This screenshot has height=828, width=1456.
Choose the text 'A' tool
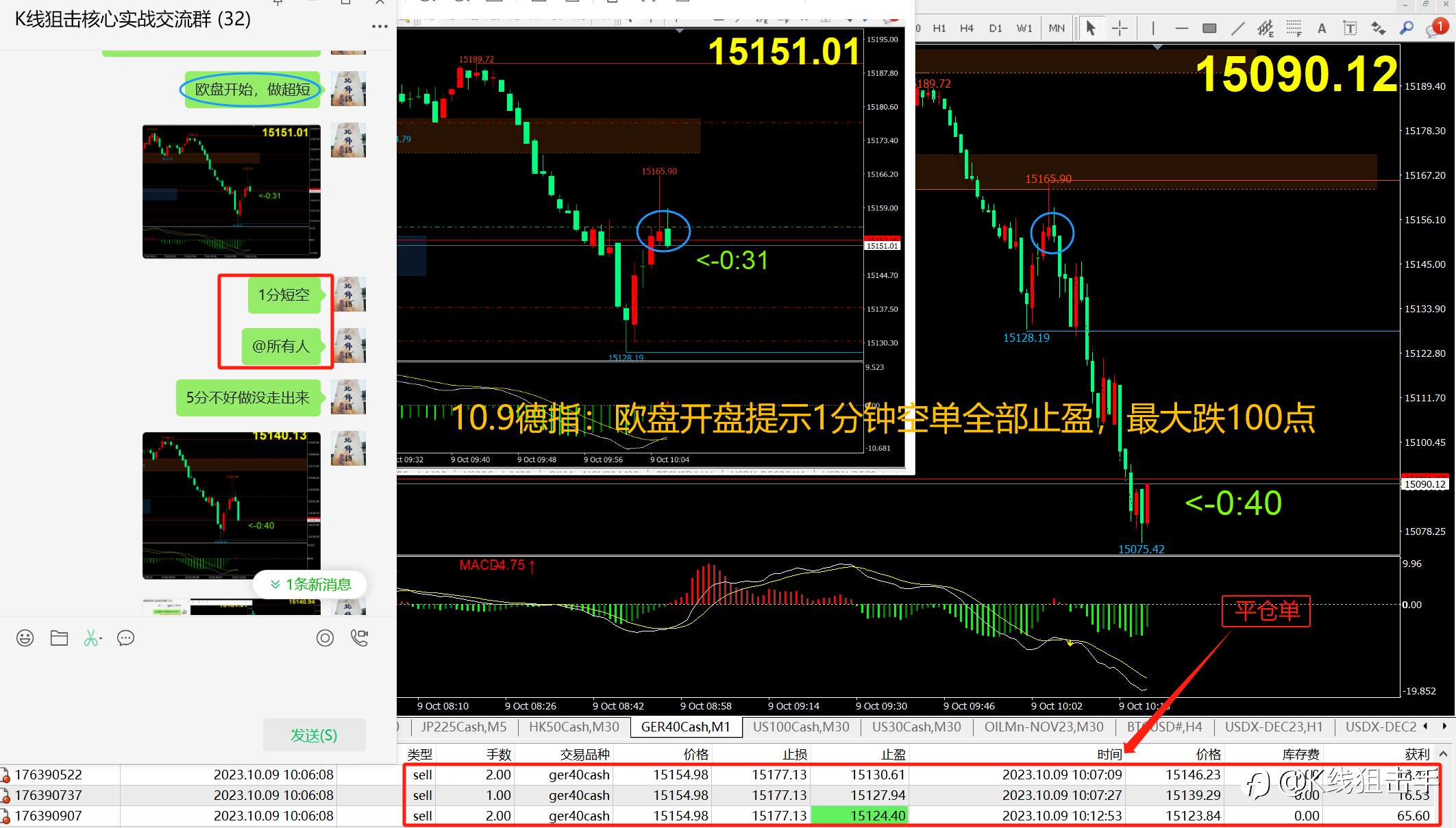click(x=1322, y=28)
